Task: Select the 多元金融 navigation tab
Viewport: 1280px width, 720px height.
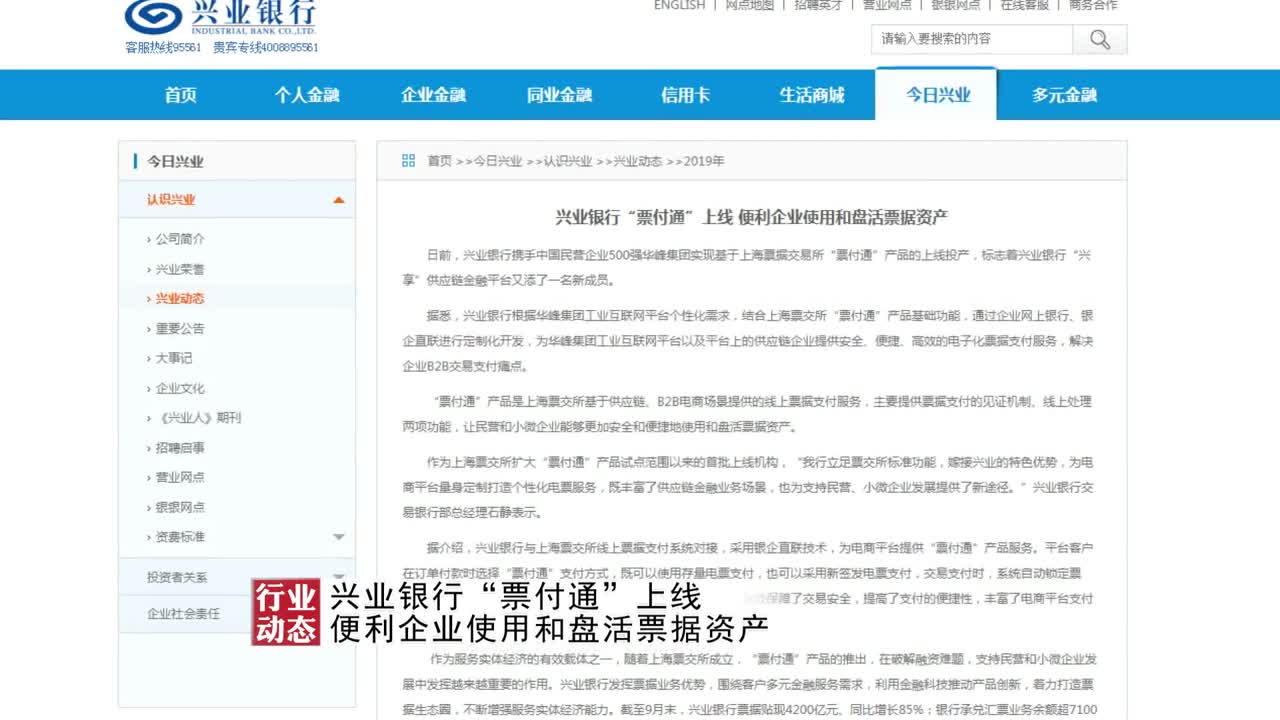Action: [x=1064, y=95]
